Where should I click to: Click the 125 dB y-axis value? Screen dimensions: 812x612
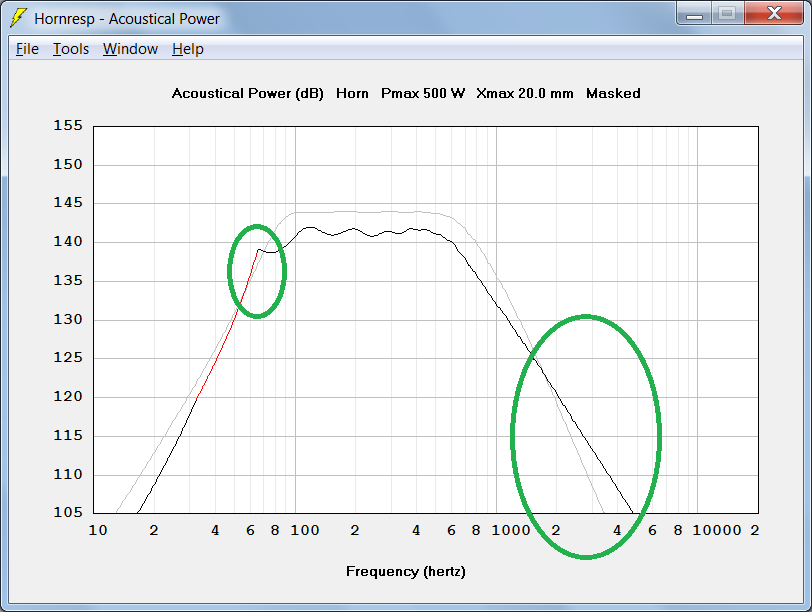[68, 358]
